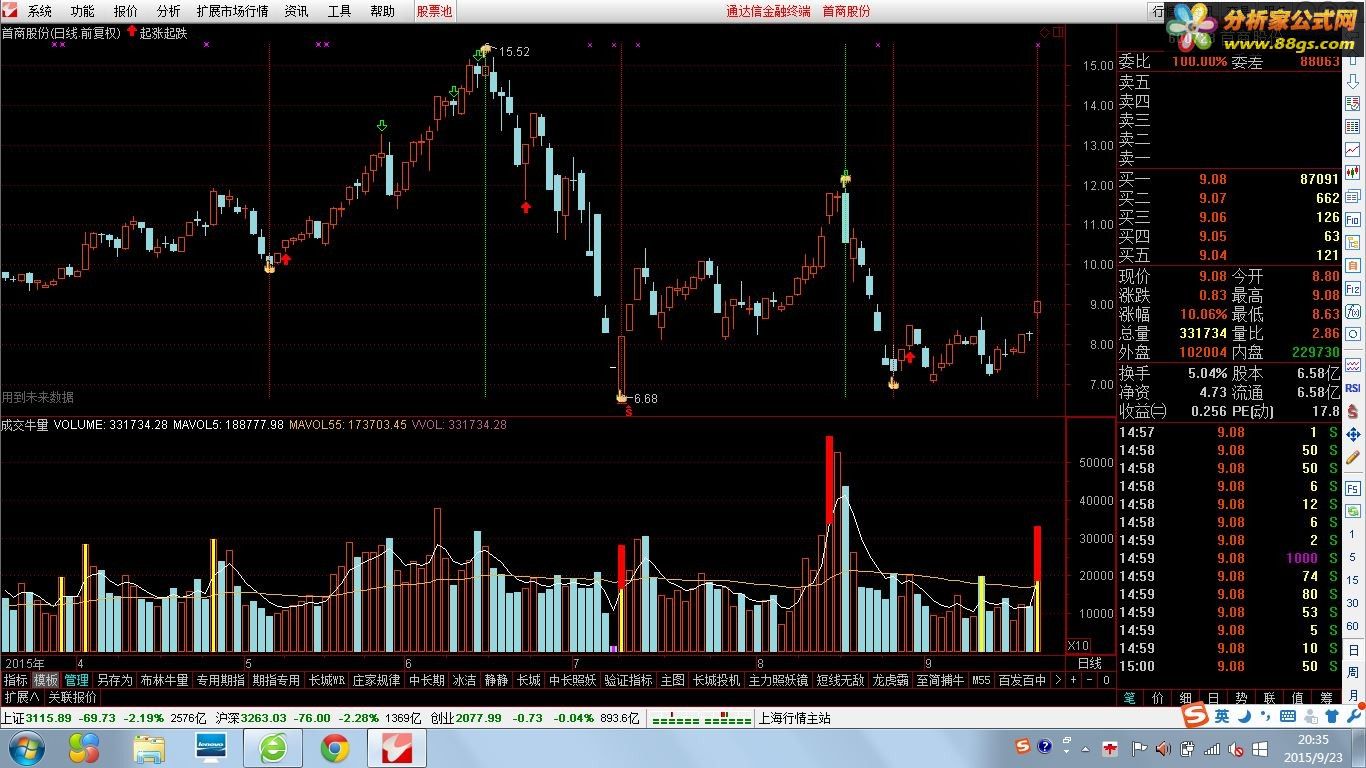Click the 指标 button at tab row start
This screenshot has height=768, width=1366.
tap(15, 680)
